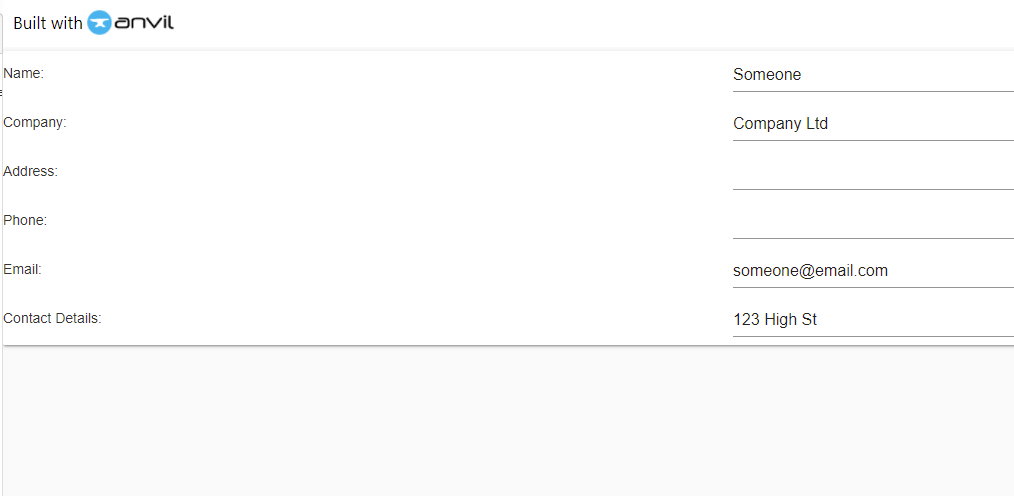
Task: Focus the Name field containing 'Someone'
Action: click(x=873, y=75)
